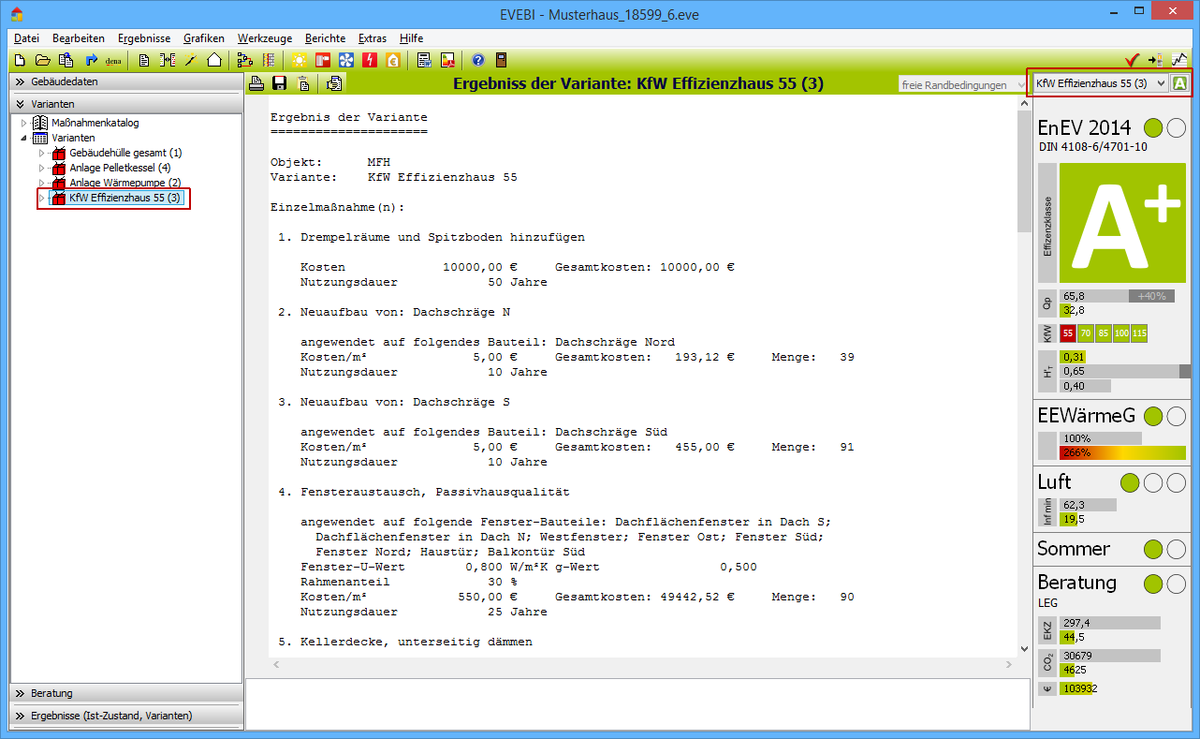Click the house building icon in toolbar
This screenshot has width=1200, height=739.
(213, 60)
